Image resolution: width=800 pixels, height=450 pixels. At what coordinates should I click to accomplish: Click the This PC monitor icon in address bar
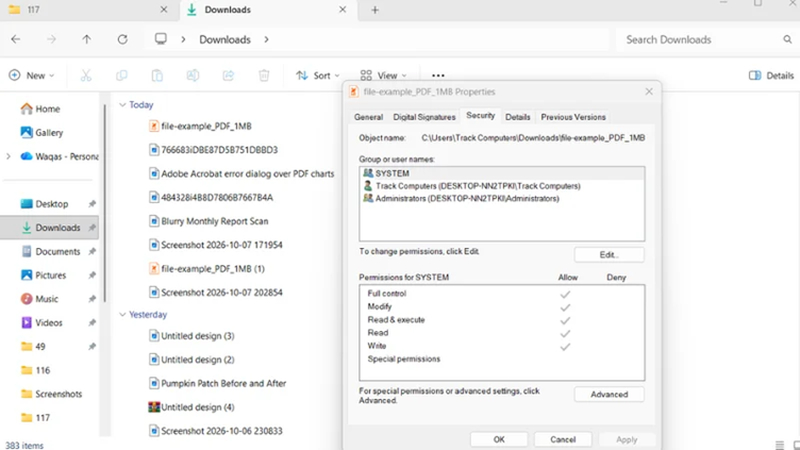(161, 39)
